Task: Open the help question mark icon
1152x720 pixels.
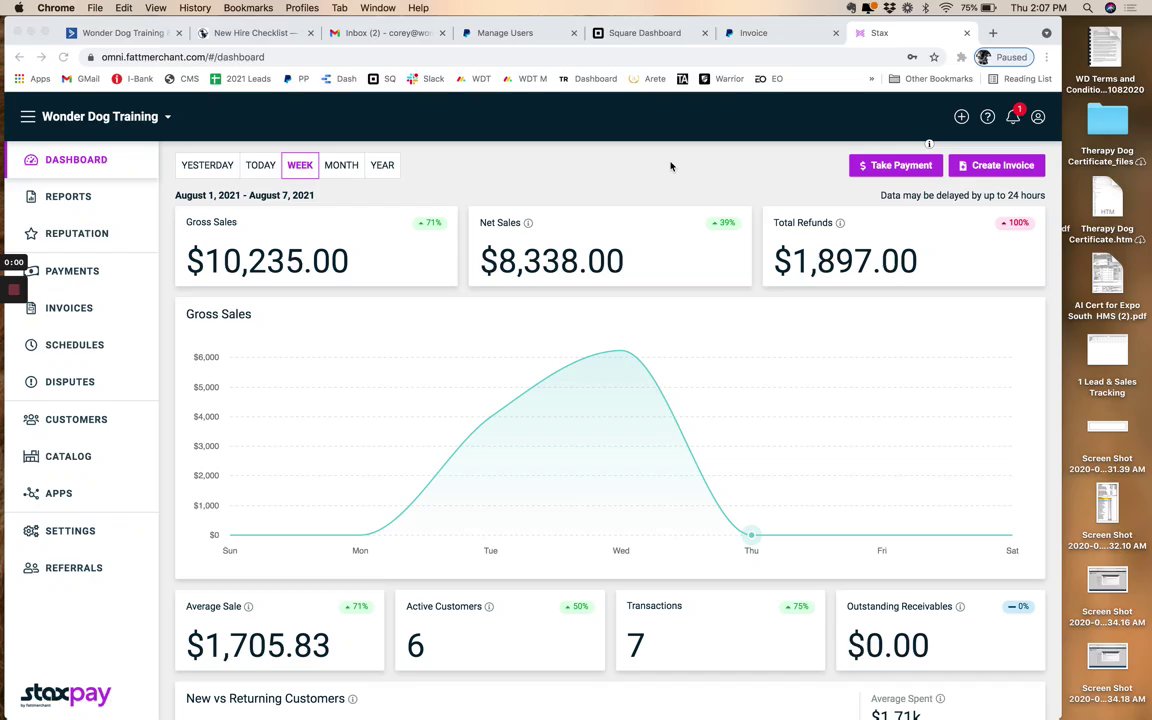Action: 987,117
